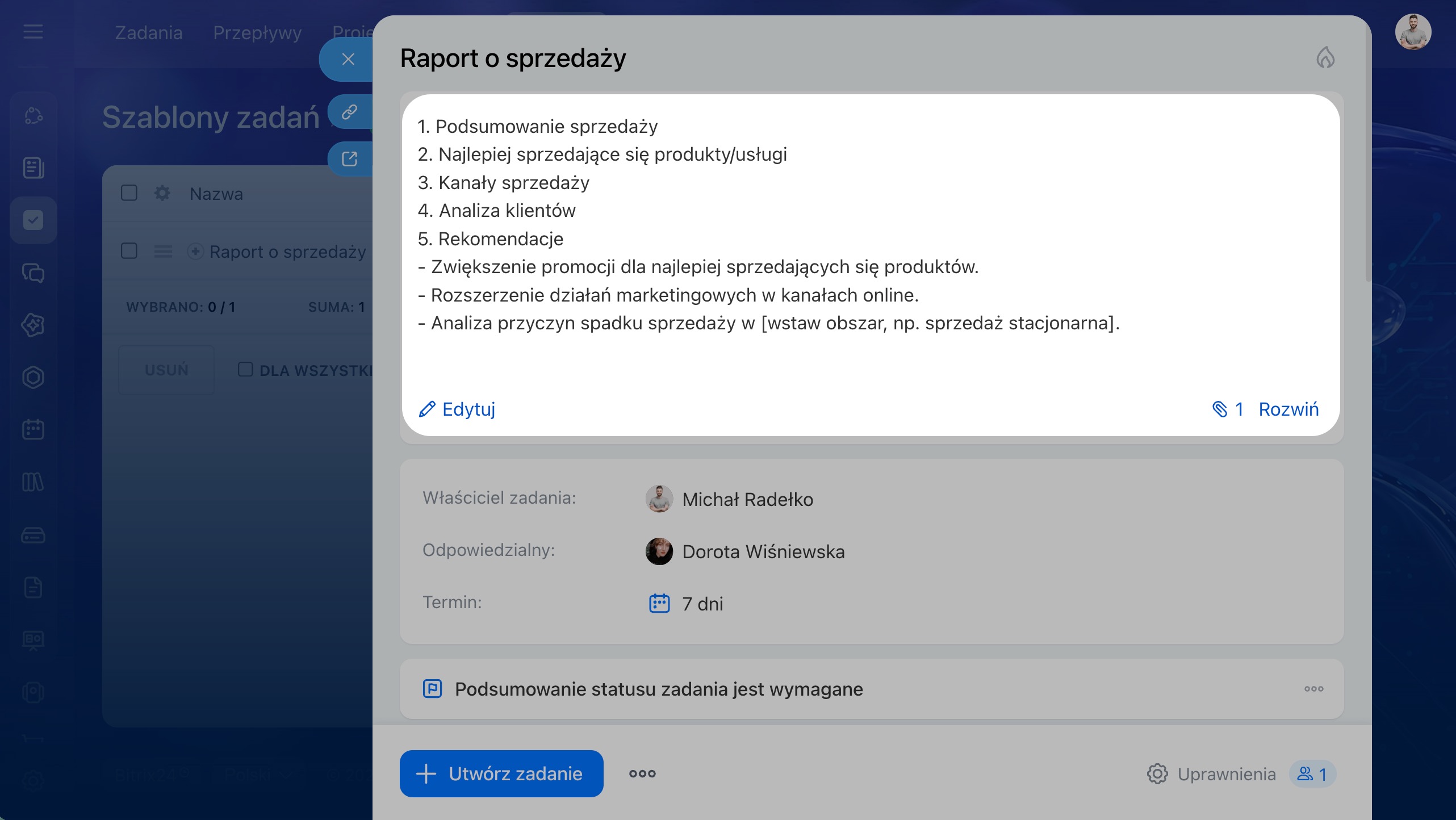Open the hamburger menu icon
This screenshot has width=1456, height=820.
point(33,32)
